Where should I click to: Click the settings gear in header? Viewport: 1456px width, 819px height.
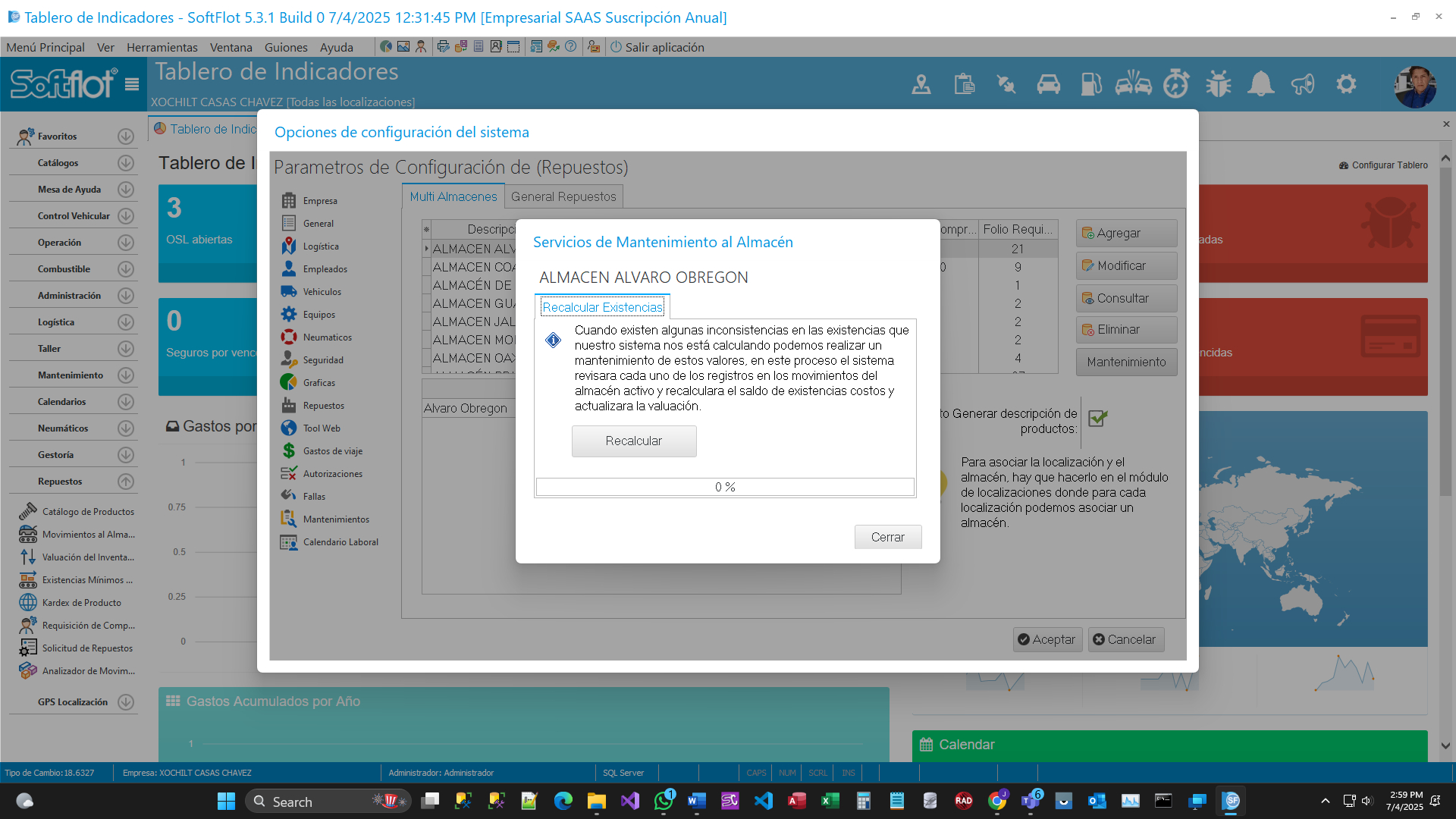1346,84
